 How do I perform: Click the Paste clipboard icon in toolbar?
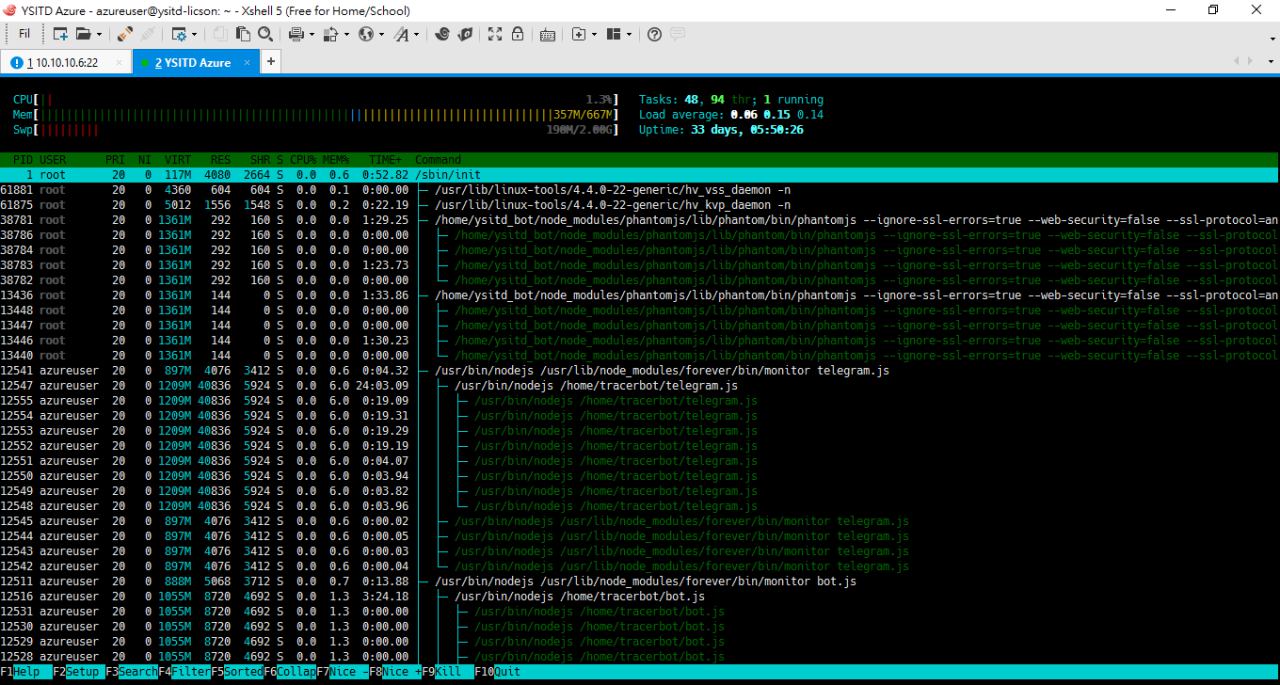243,34
